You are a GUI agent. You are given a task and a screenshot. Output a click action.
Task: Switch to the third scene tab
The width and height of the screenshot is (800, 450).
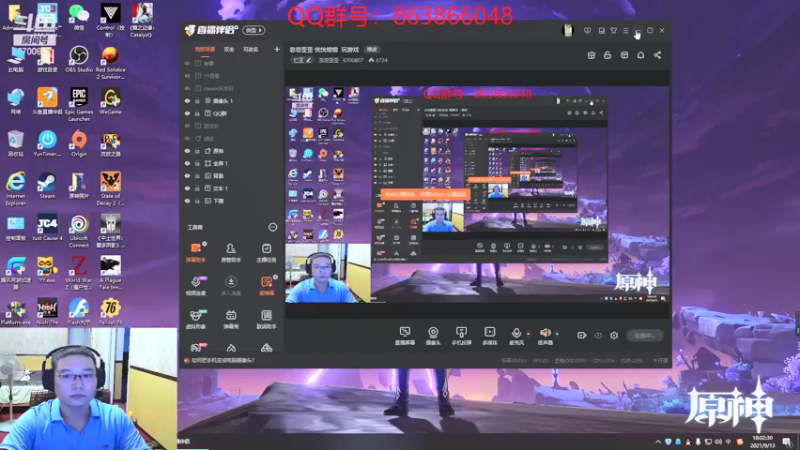tap(251, 49)
